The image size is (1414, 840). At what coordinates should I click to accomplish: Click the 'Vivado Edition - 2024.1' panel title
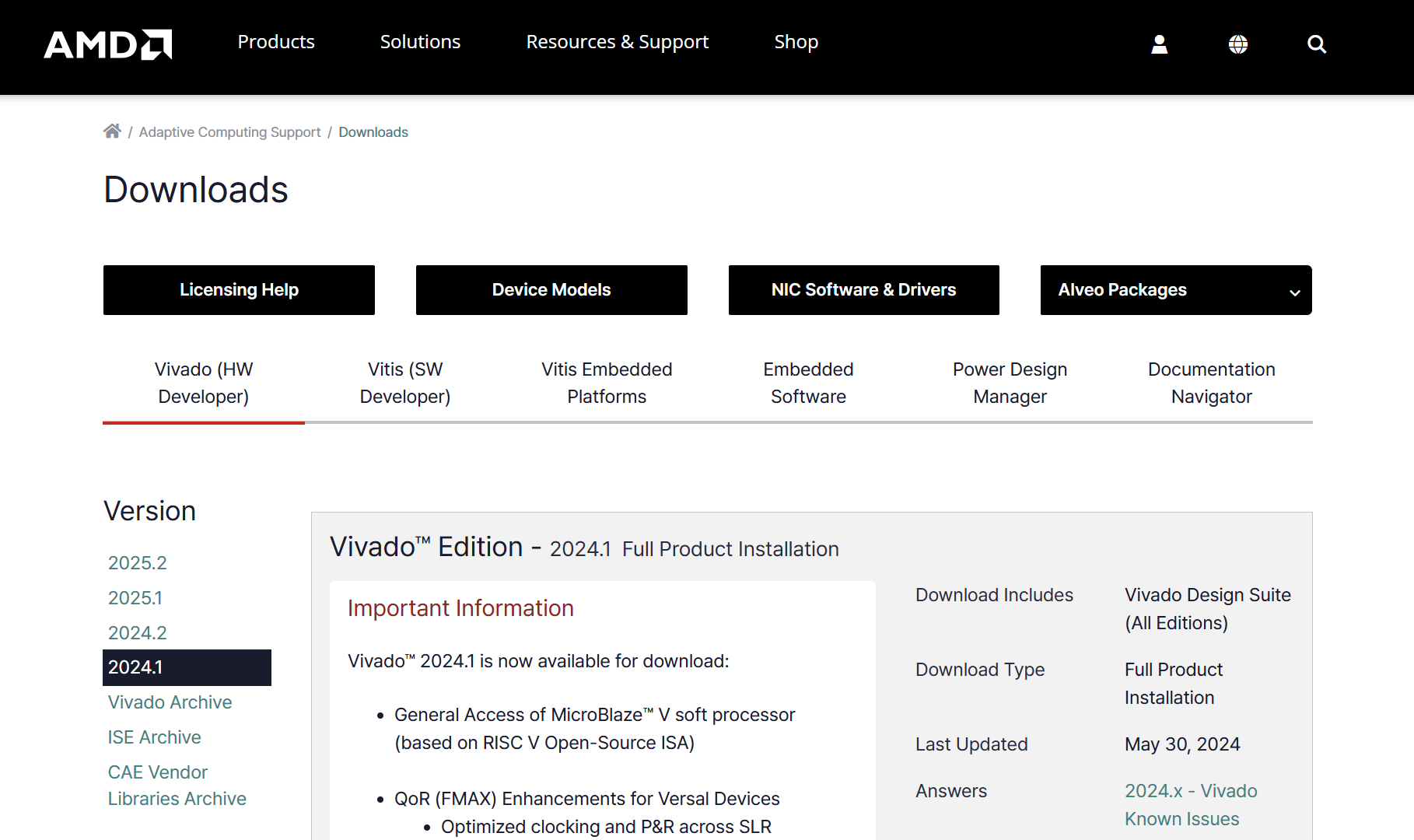[584, 548]
